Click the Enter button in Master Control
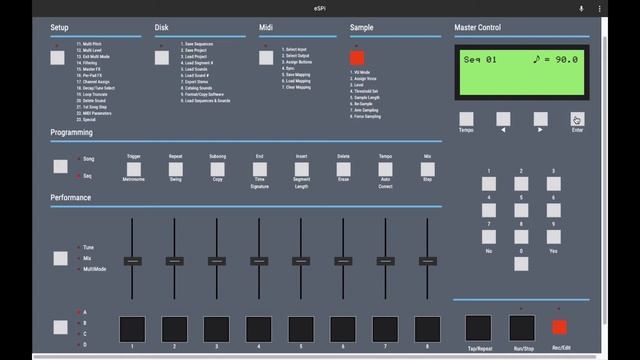Image resolution: width=640 pixels, height=360 pixels. click(577, 119)
